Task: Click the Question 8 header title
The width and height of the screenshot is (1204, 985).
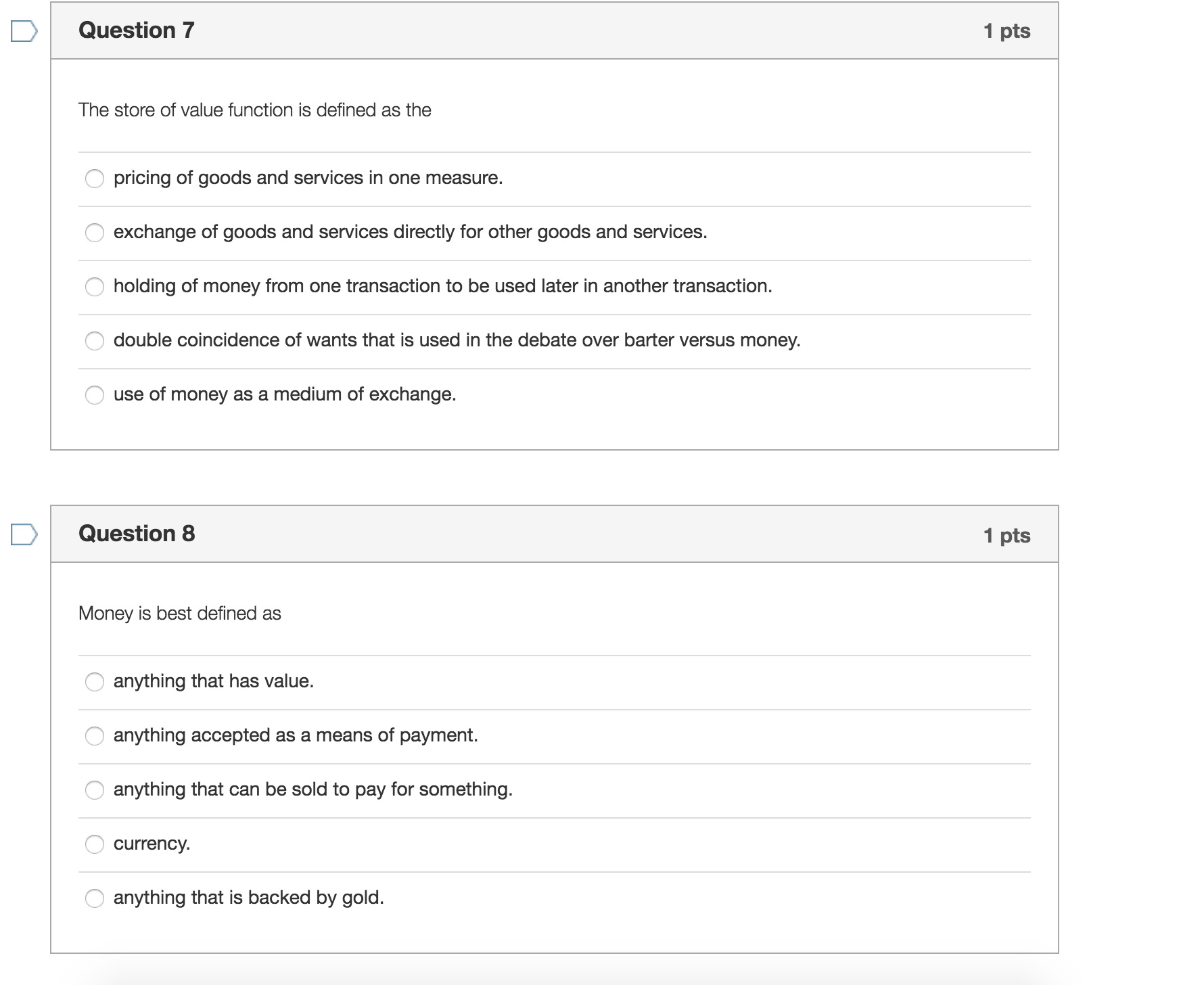Action: (137, 534)
